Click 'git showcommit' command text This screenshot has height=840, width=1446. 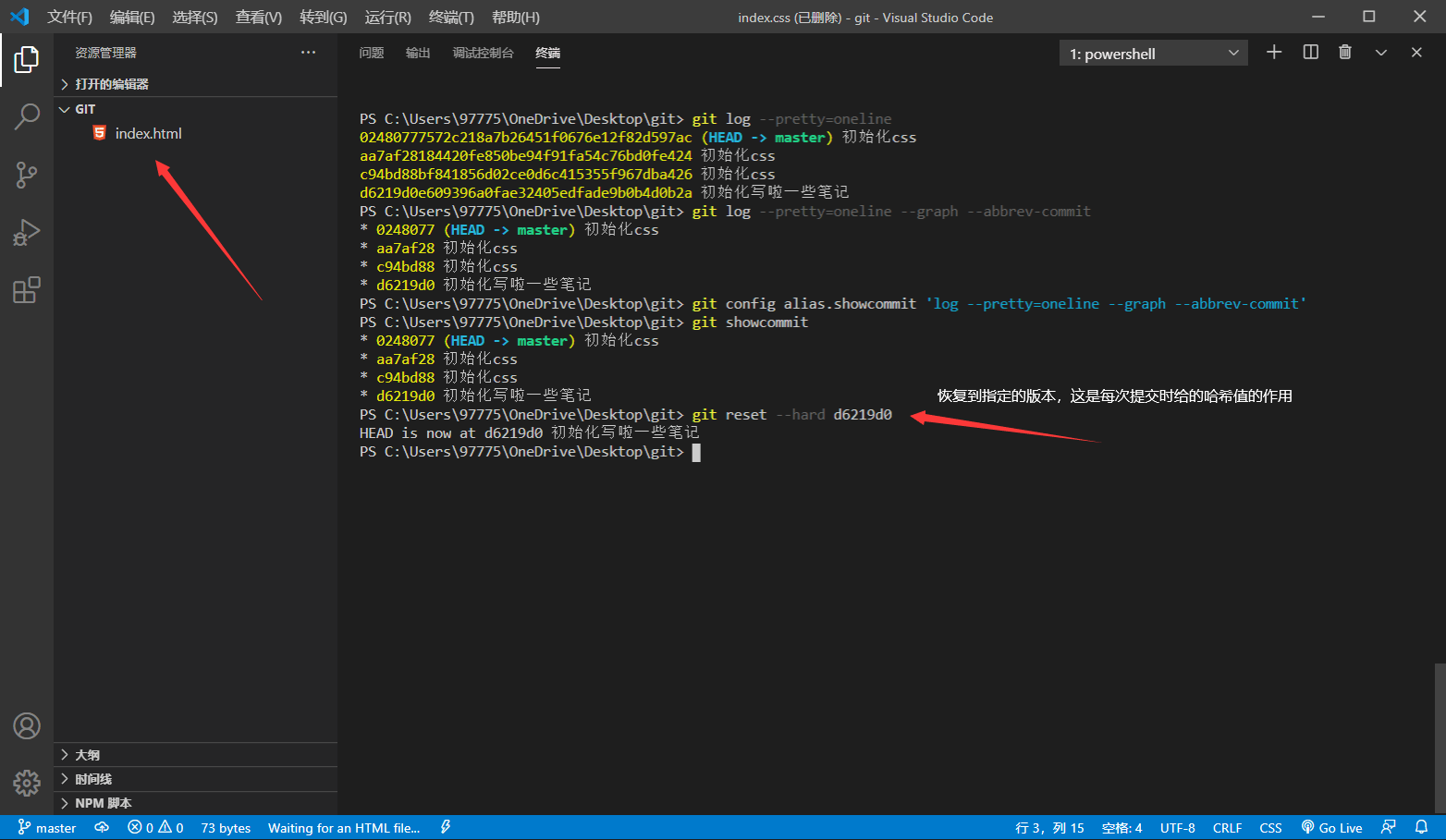click(x=750, y=323)
